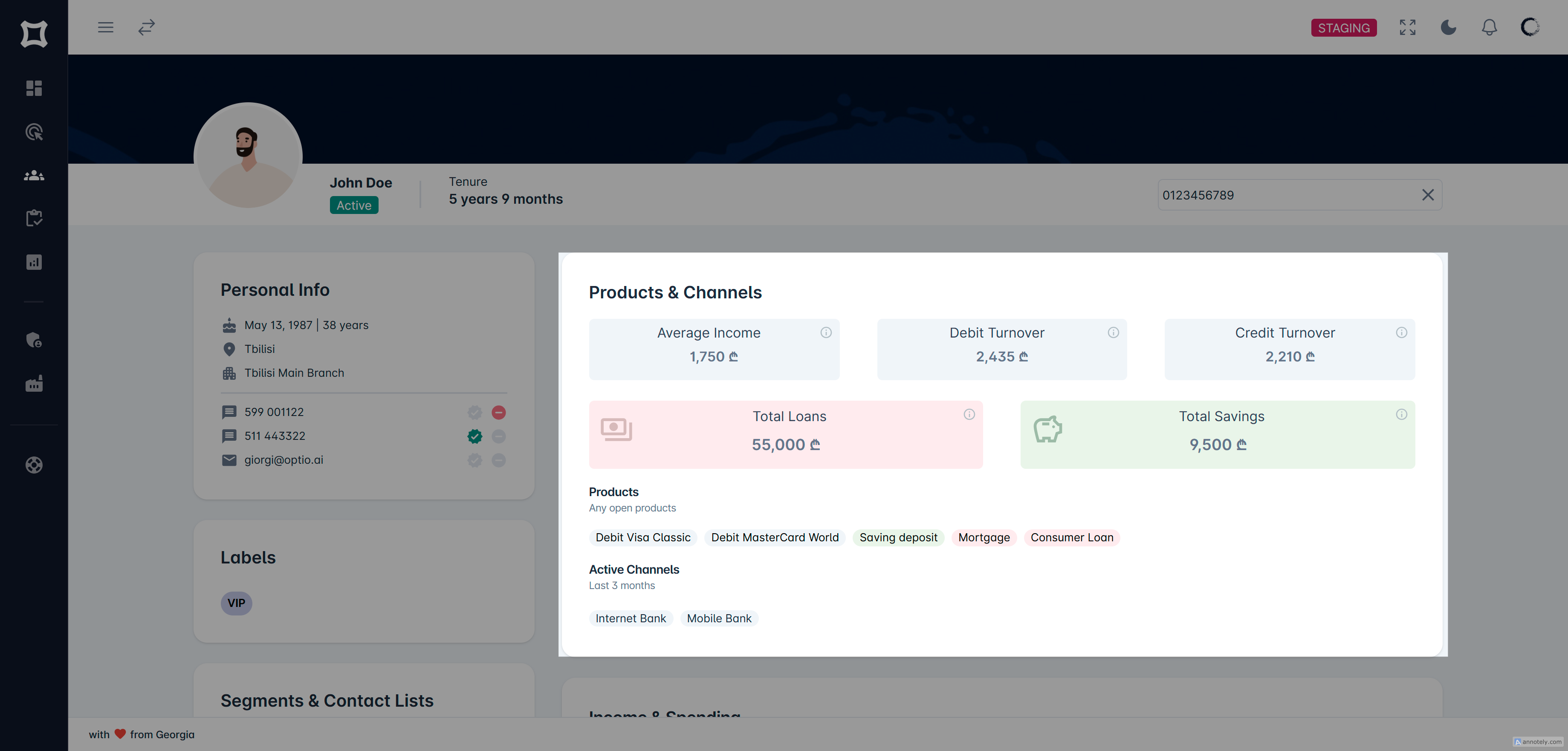Screen dimensions: 1568x751
Task: Open the clipboard tasks icon in sidebar
Action: [34, 219]
